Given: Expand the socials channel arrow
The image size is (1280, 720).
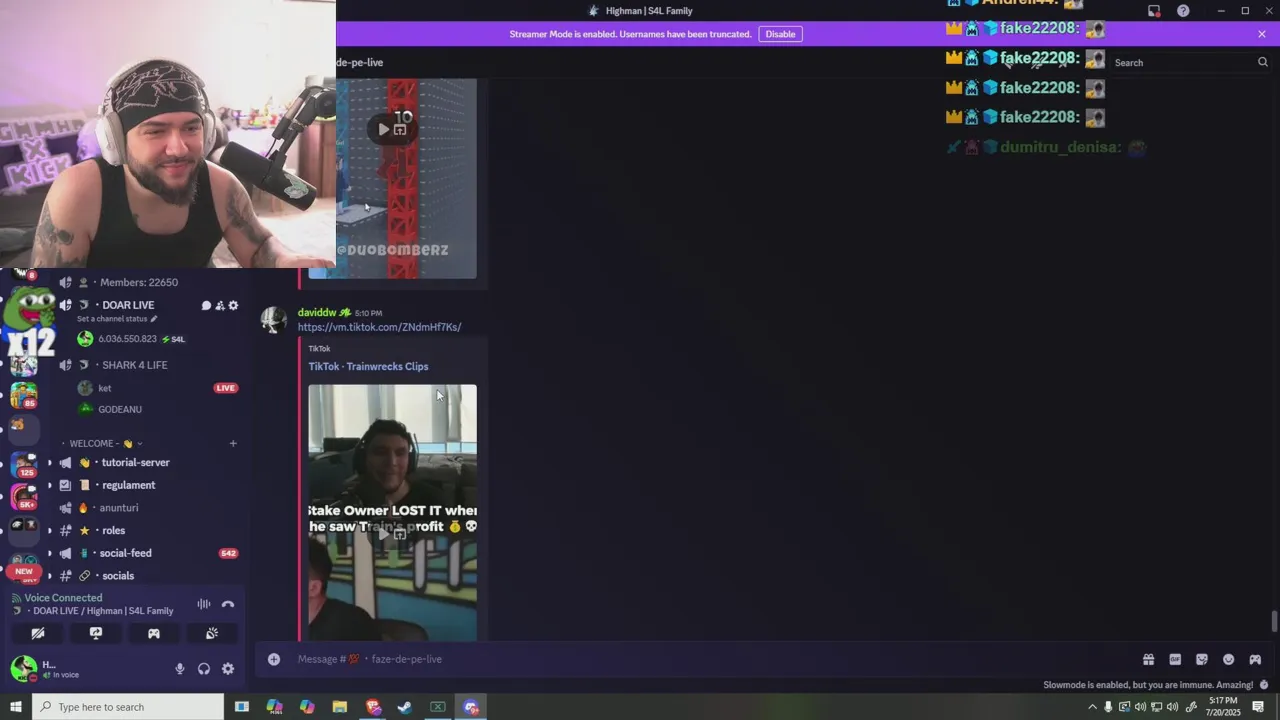Looking at the screenshot, I should click(50, 576).
